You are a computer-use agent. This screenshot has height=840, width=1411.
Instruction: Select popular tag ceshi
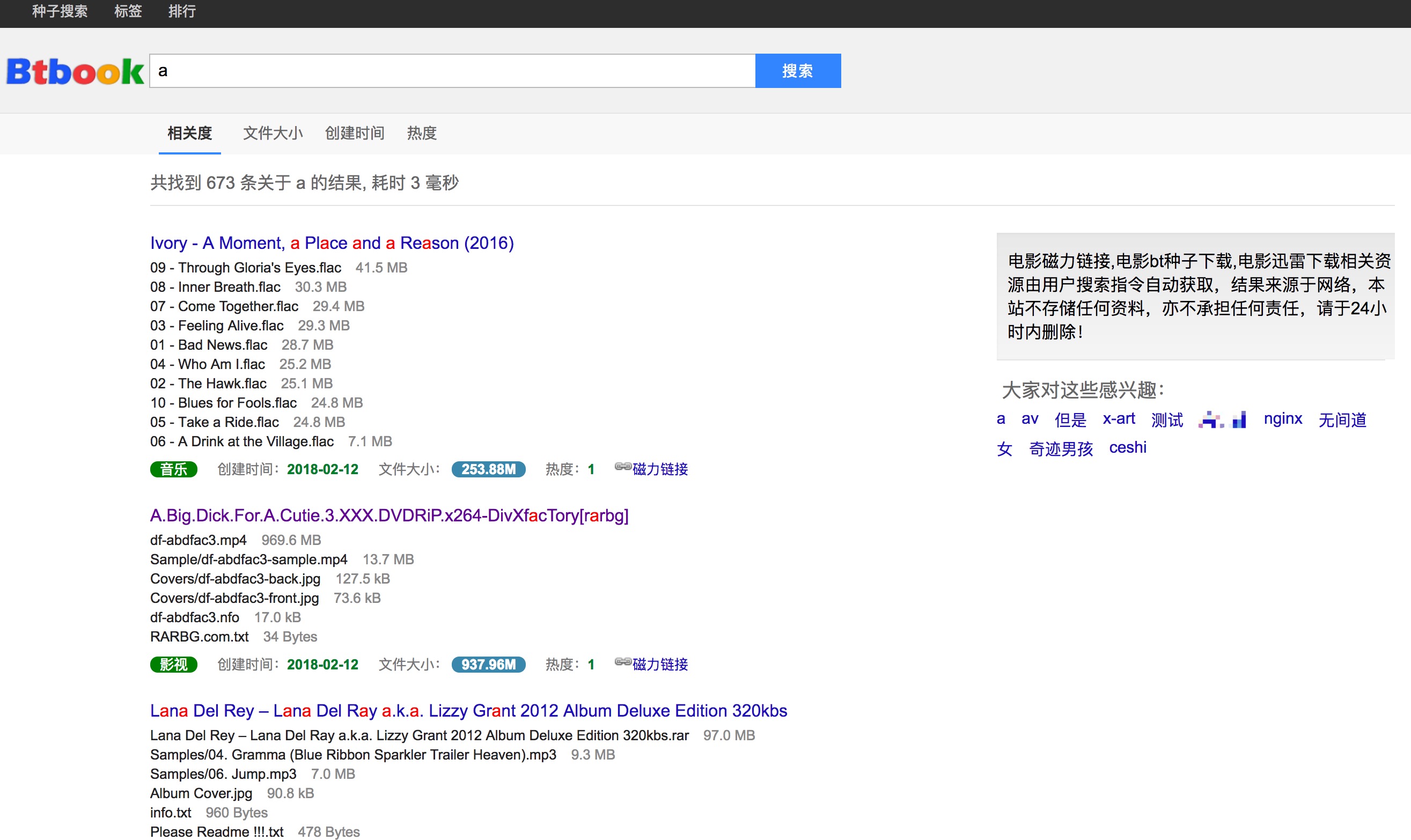pos(1127,448)
